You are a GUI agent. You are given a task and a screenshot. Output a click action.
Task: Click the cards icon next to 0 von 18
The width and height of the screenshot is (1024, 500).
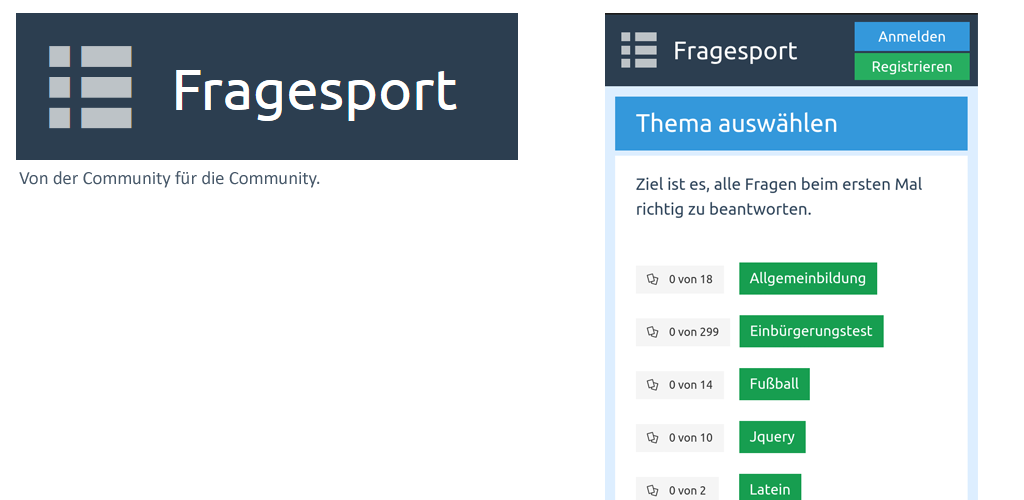652,279
